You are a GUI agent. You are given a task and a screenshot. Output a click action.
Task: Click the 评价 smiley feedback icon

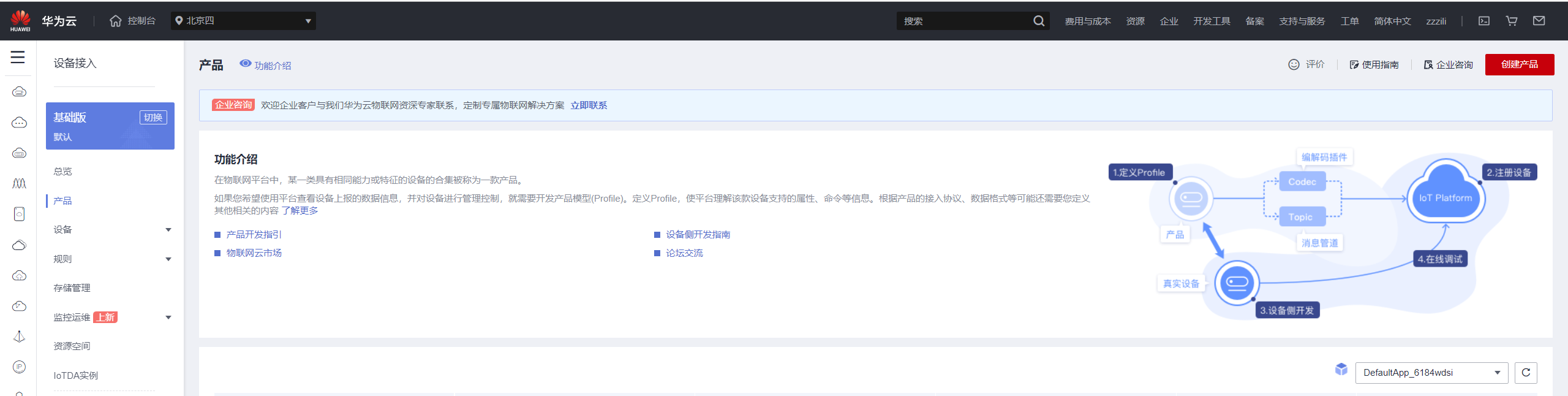(x=1294, y=64)
